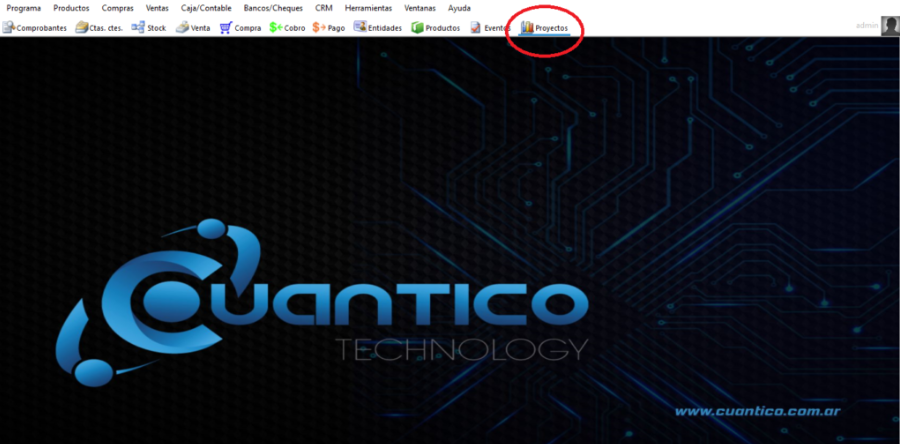900x444 pixels.
Task: Open Ctas. ctes. accounts icon
Action: point(82,28)
